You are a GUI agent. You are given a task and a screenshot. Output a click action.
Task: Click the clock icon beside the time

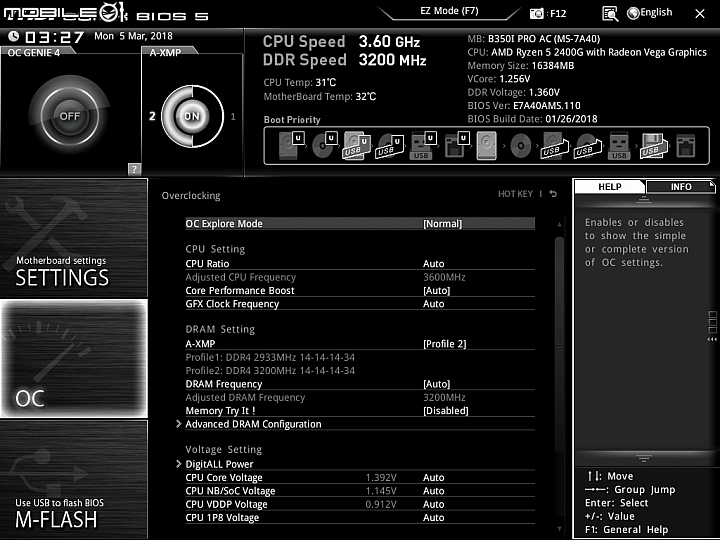13,36
